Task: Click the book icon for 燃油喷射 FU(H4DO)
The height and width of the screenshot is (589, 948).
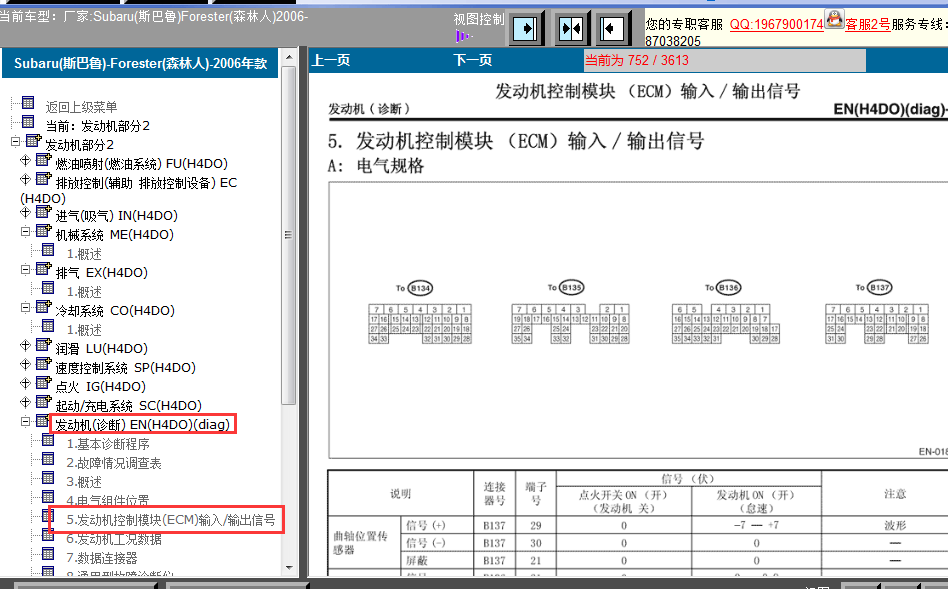Action: point(44,160)
